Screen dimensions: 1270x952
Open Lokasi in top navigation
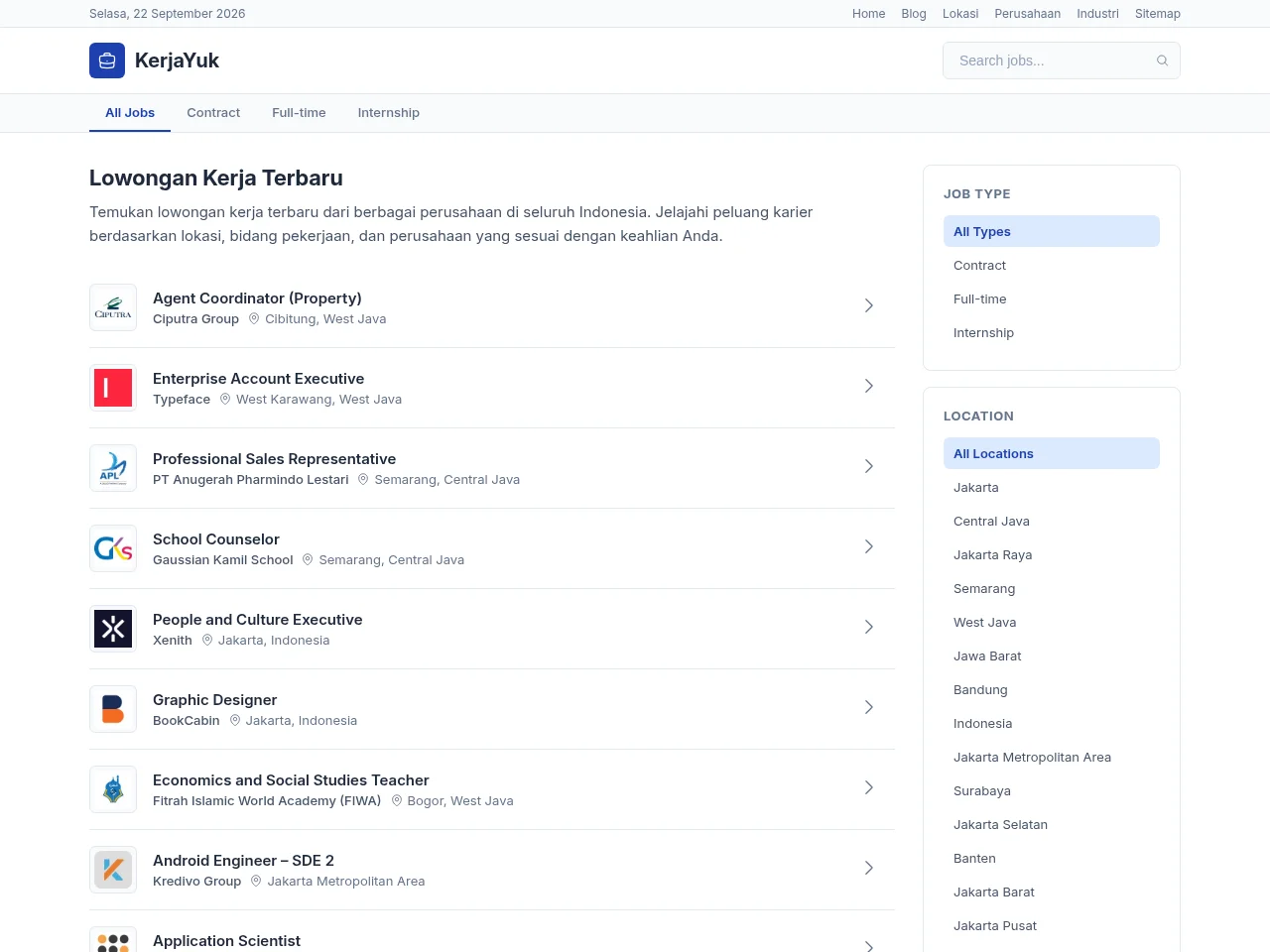(x=960, y=14)
